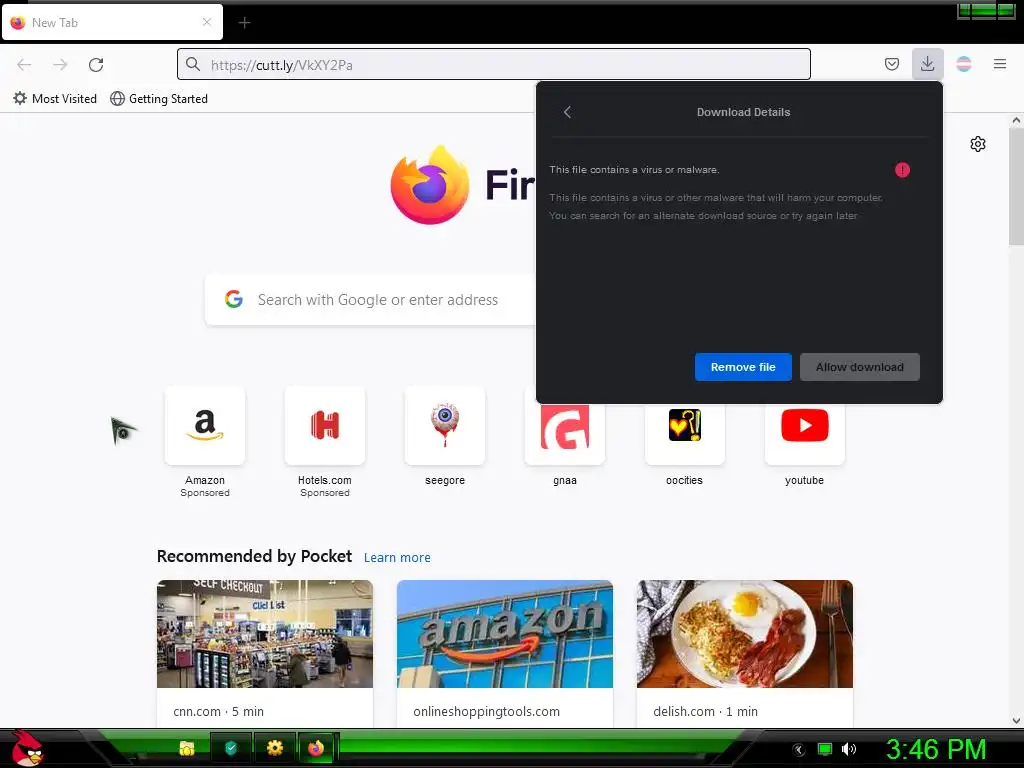
Task: Click the speaker volume tray icon
Action: tap(848, 749)
